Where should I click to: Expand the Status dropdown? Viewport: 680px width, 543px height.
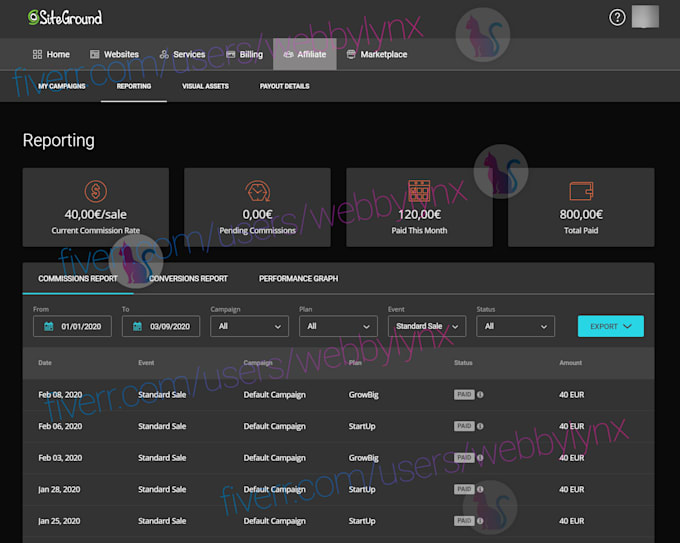tap(516, 326)
